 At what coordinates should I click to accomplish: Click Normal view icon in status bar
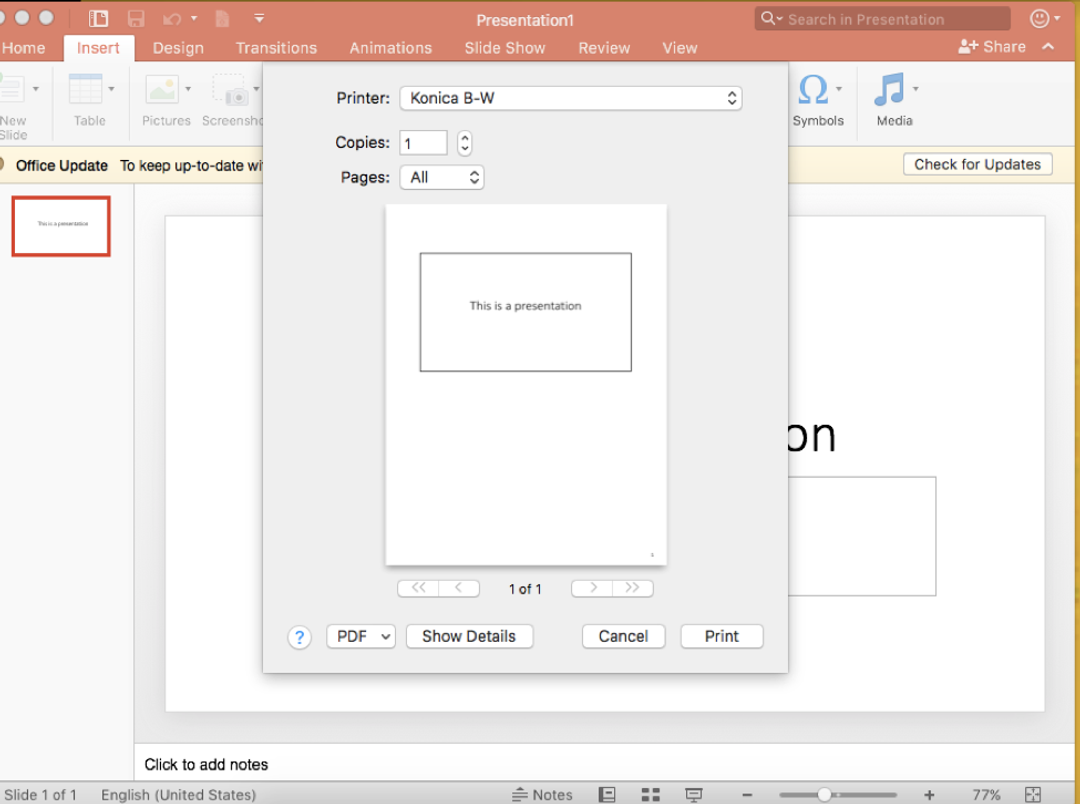(607, 794)
